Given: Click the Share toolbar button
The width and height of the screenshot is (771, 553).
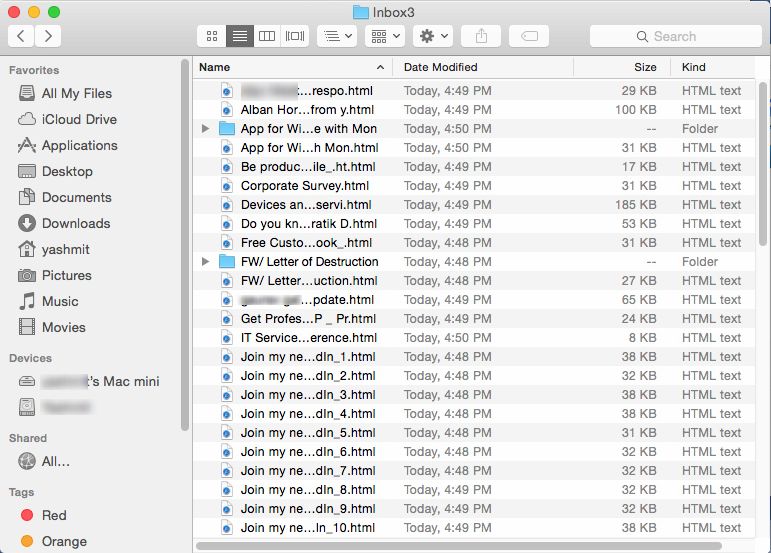Looking at the screenshot, I should pos(481,36).
